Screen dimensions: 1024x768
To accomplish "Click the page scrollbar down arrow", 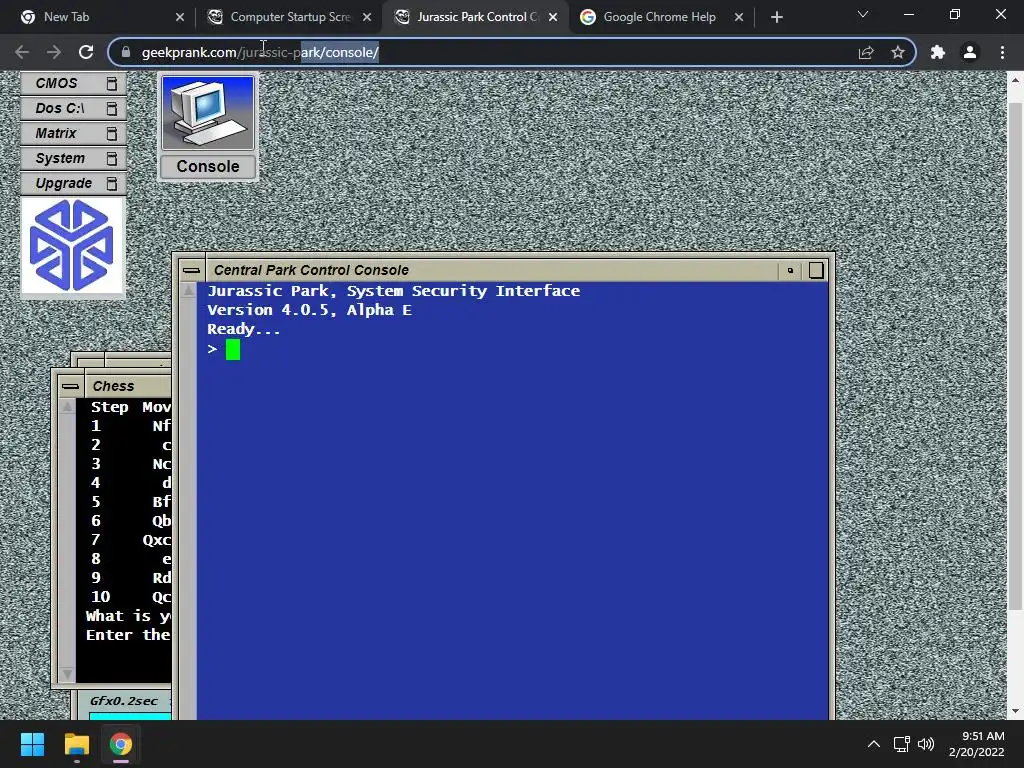I will pos(1015,711).
